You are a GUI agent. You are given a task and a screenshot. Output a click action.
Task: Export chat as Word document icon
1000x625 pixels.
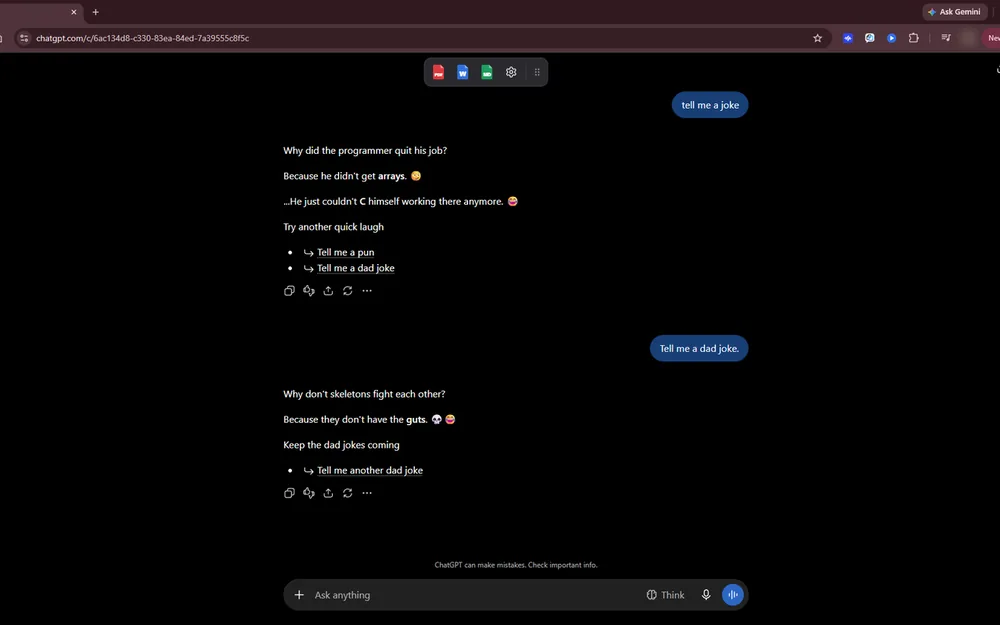[x=462, y=72]
